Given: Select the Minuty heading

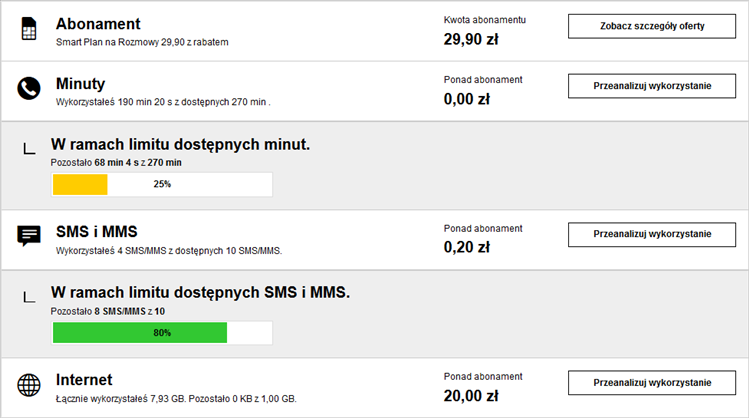Looking at the screenshot, I should (x=80, y=84).
